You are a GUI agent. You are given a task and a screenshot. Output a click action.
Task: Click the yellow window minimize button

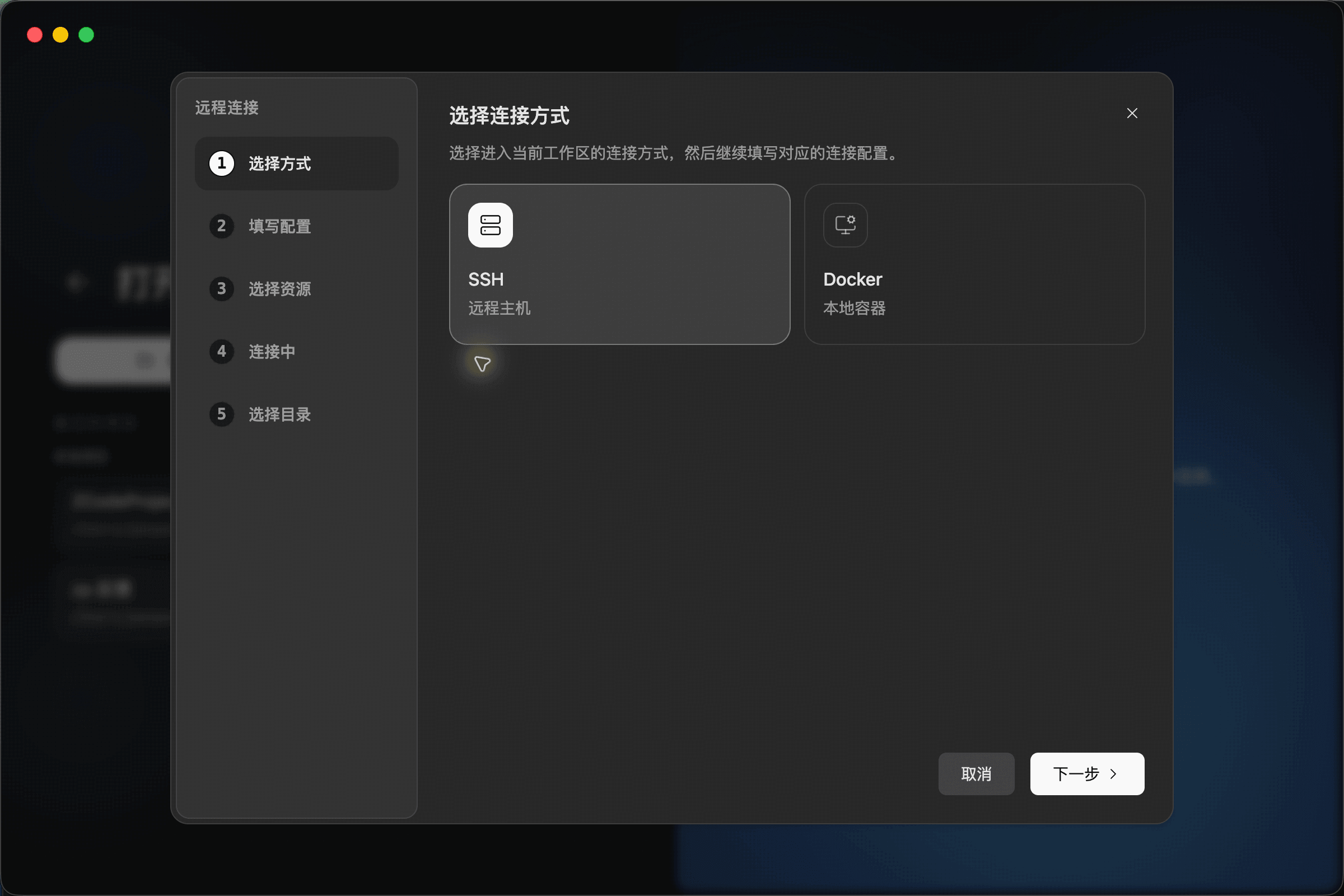point(60,35)
